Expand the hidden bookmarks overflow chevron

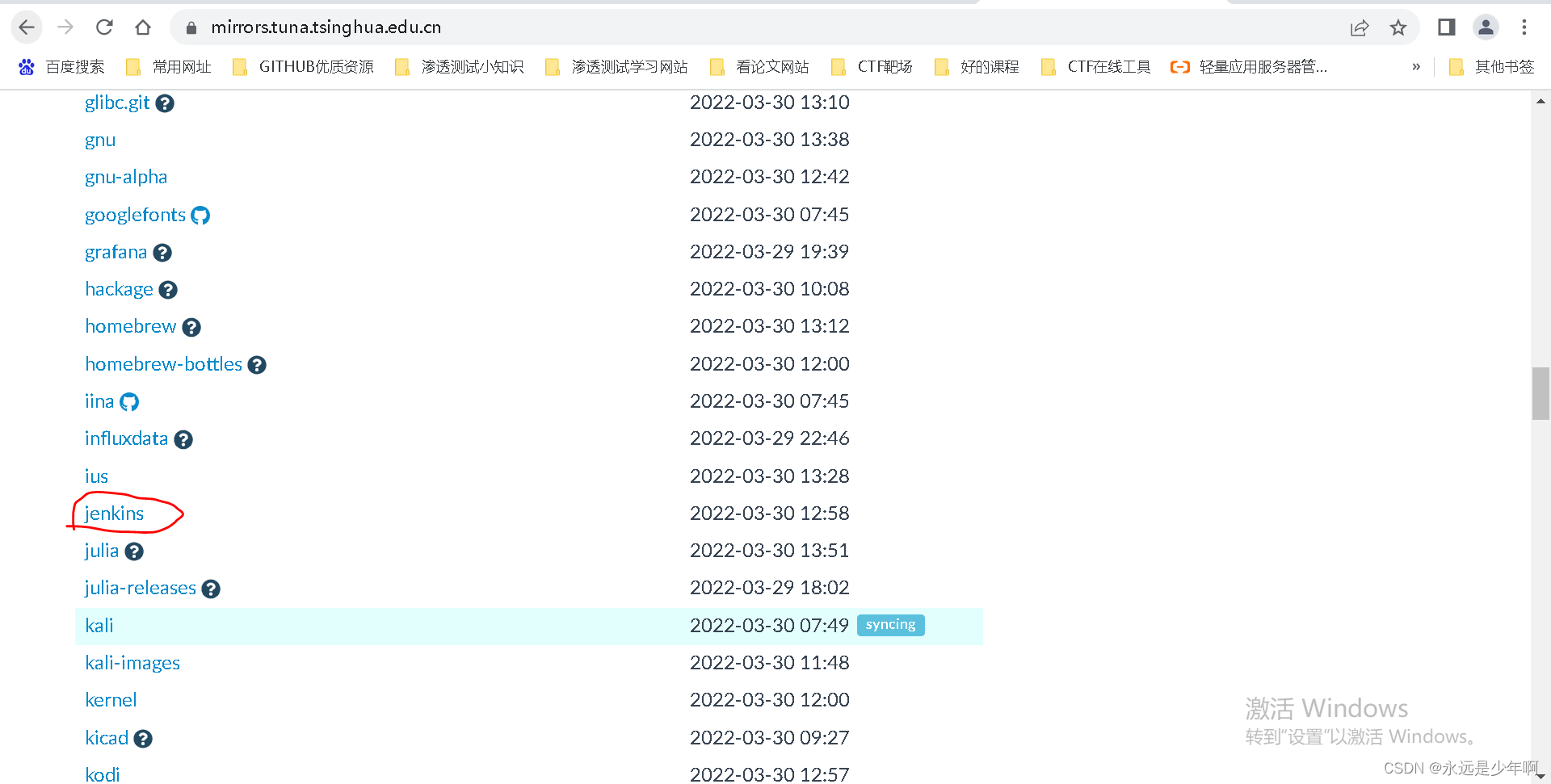1416,67
